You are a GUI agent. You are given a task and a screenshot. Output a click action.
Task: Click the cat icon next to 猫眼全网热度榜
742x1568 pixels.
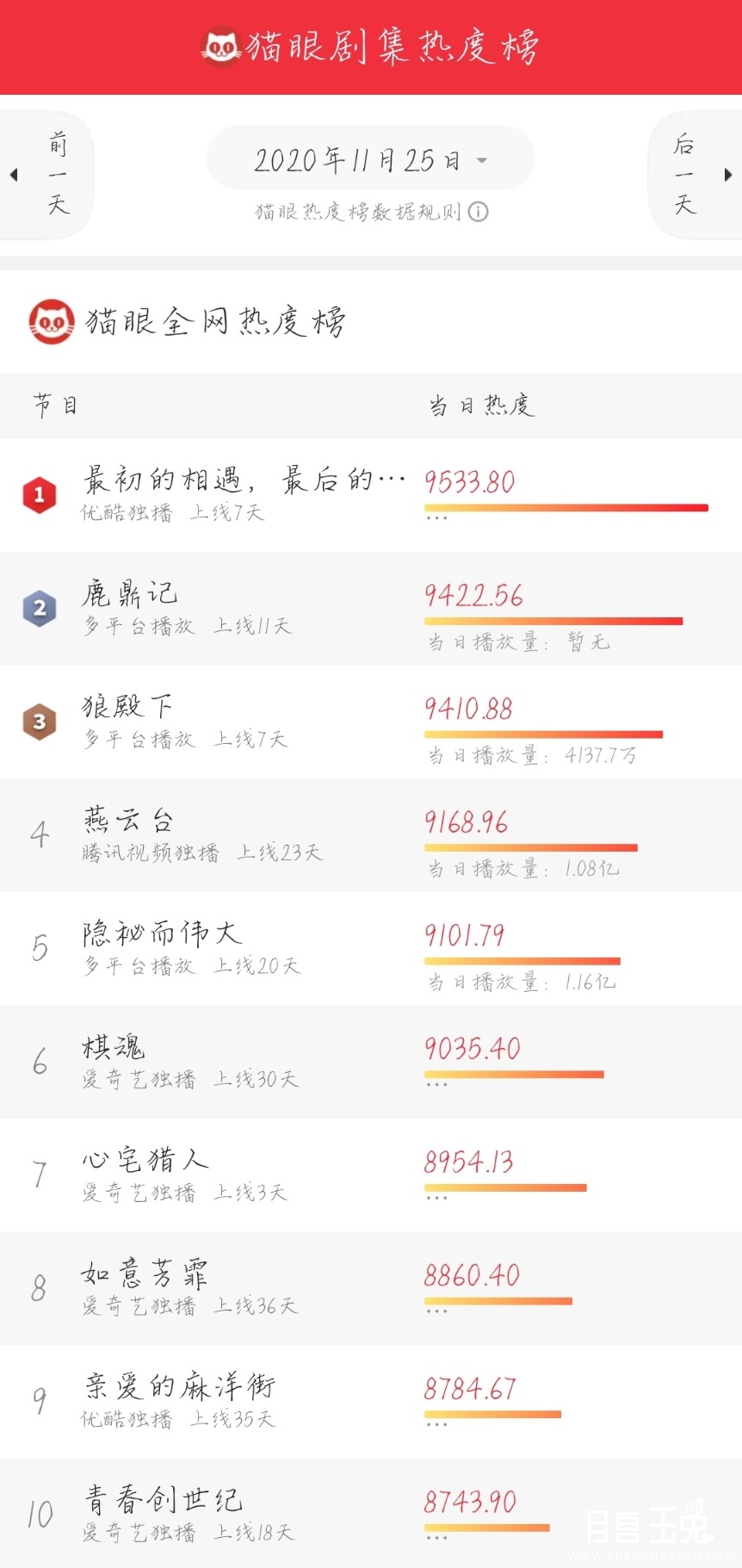point(52,321)
